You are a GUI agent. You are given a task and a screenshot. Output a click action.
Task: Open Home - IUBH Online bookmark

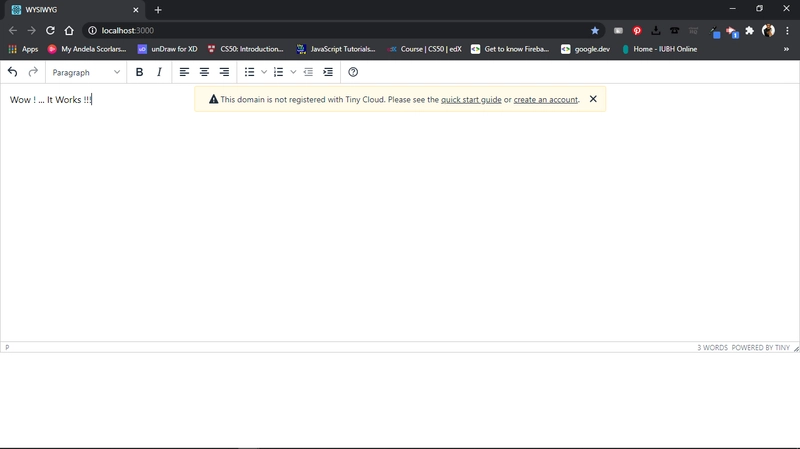[659, 49]
